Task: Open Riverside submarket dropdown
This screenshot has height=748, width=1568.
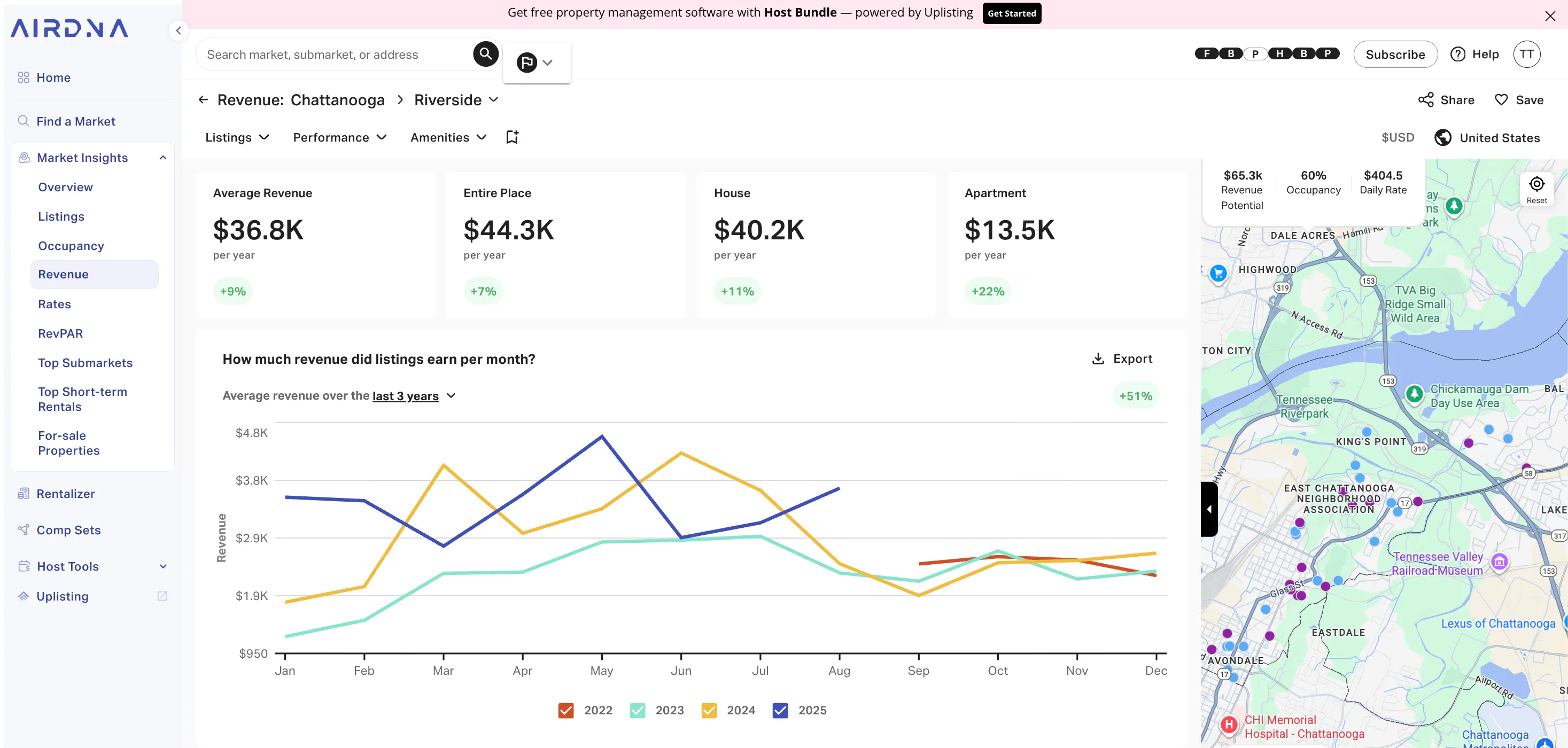Action: tap(456, 100)
